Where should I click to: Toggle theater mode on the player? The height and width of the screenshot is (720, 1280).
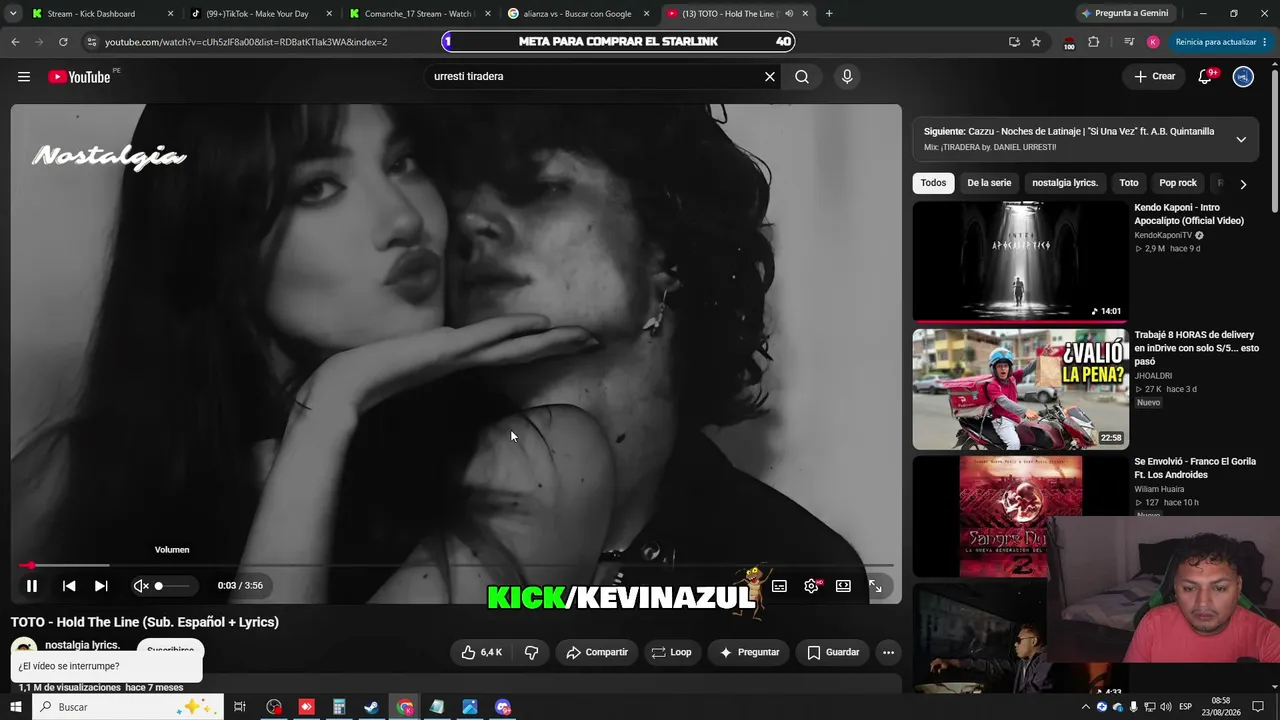pos(843,586)
